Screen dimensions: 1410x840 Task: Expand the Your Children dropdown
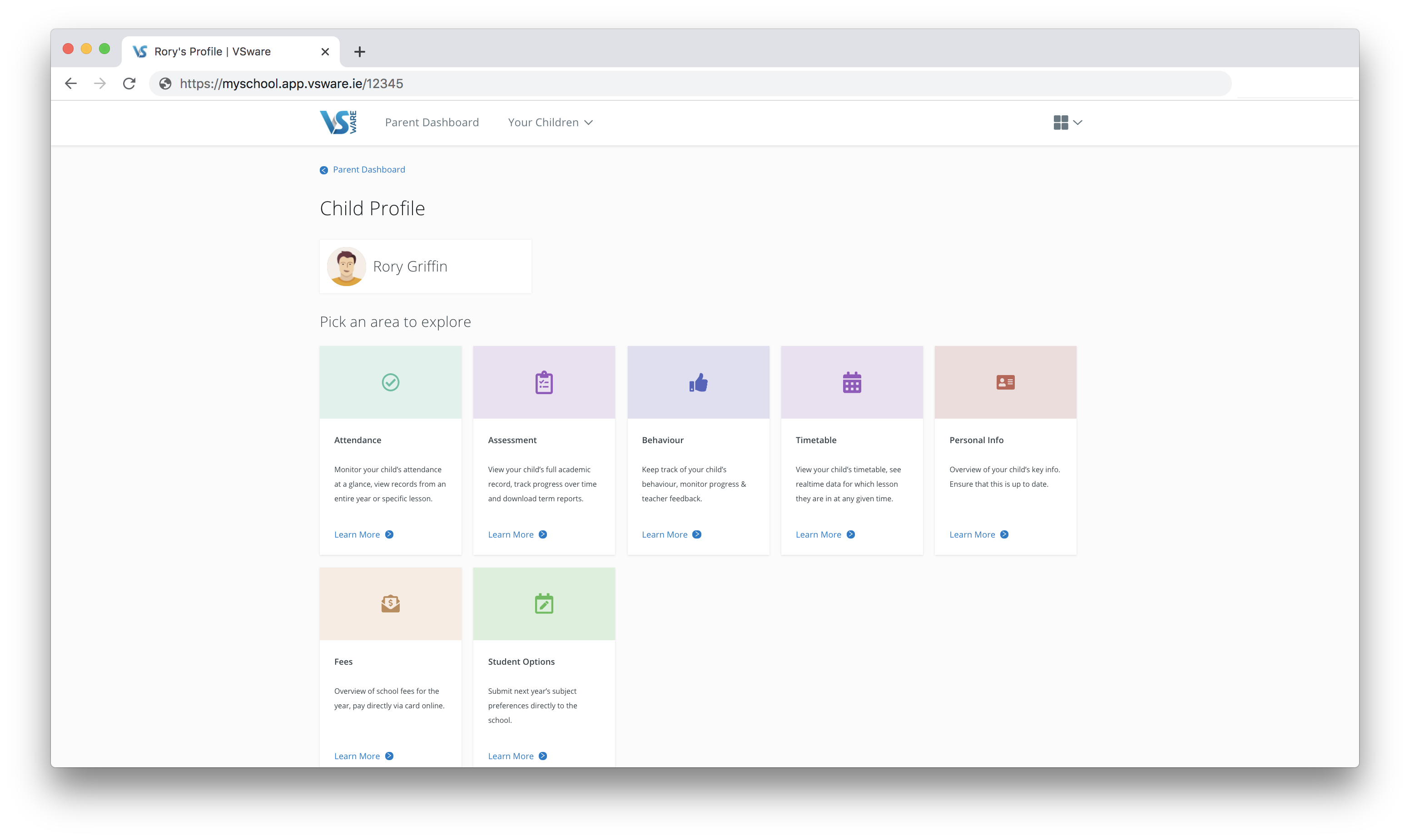550,122
